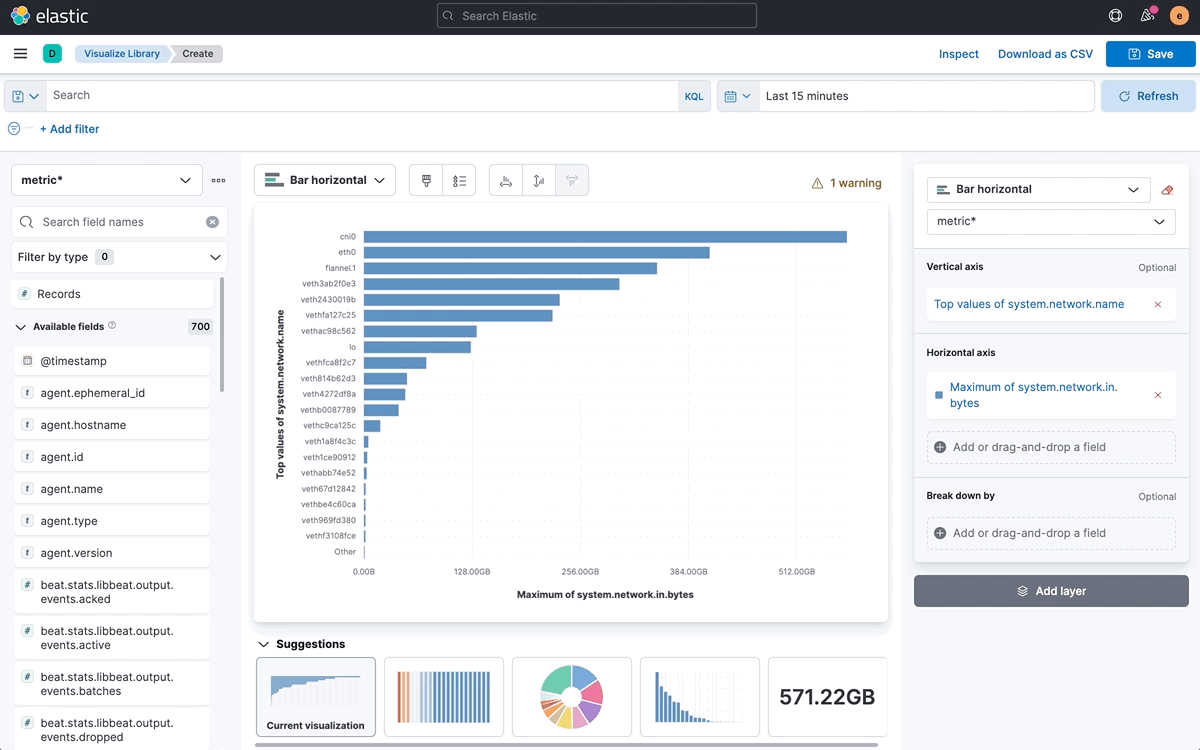This screenshot has width=1200, height=750.
Task: Open the bottom axis settings icon
Action: pyautogui.click(x=506, y=181)
